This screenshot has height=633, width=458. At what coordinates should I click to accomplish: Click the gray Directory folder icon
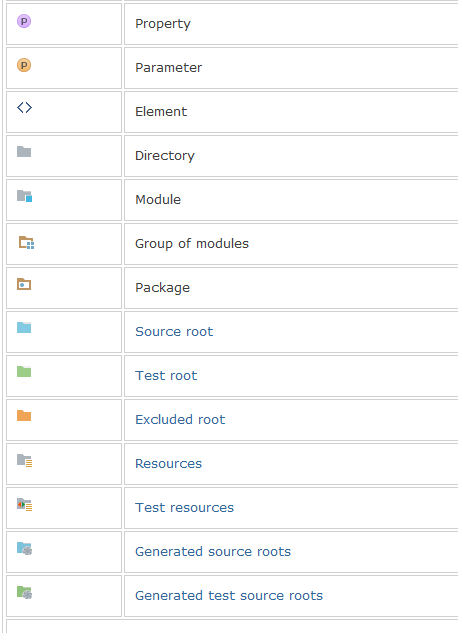coord(24,152)
